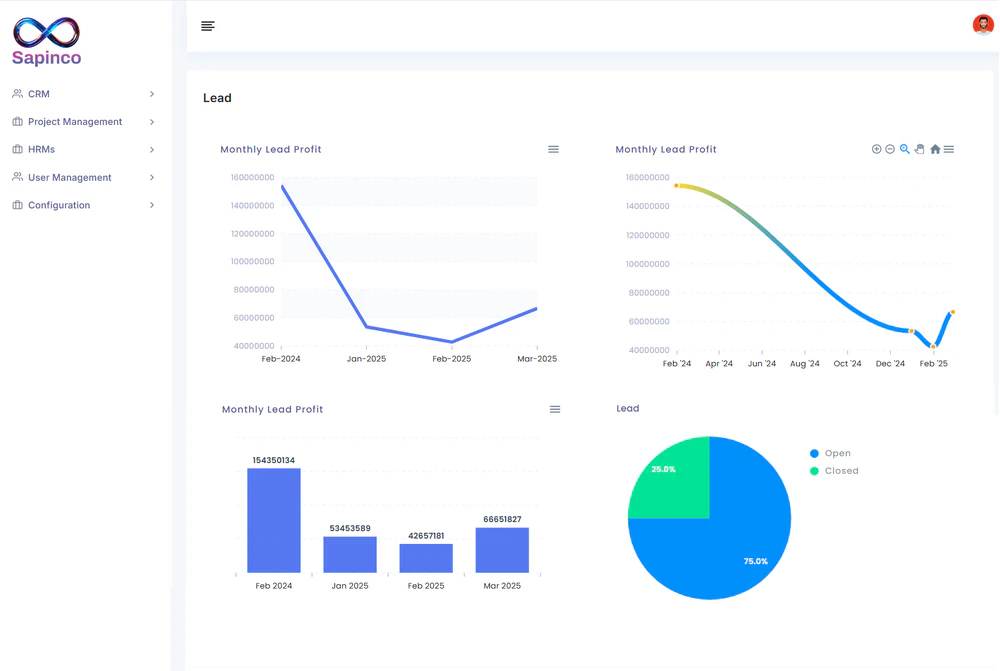The width and height of the screenshot is (1000, 671).
Task: Click the sidebar collapse hamburger icon
Action: 208,26
